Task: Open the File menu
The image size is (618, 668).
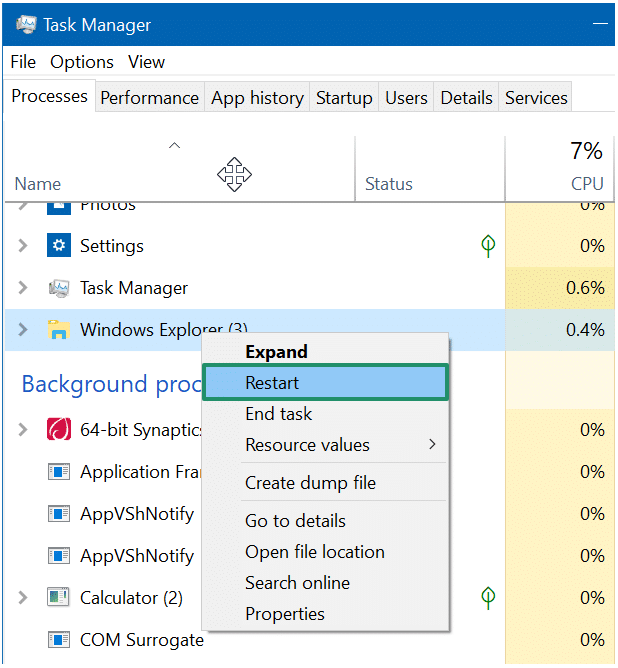Action: click(x=23, y=62)
